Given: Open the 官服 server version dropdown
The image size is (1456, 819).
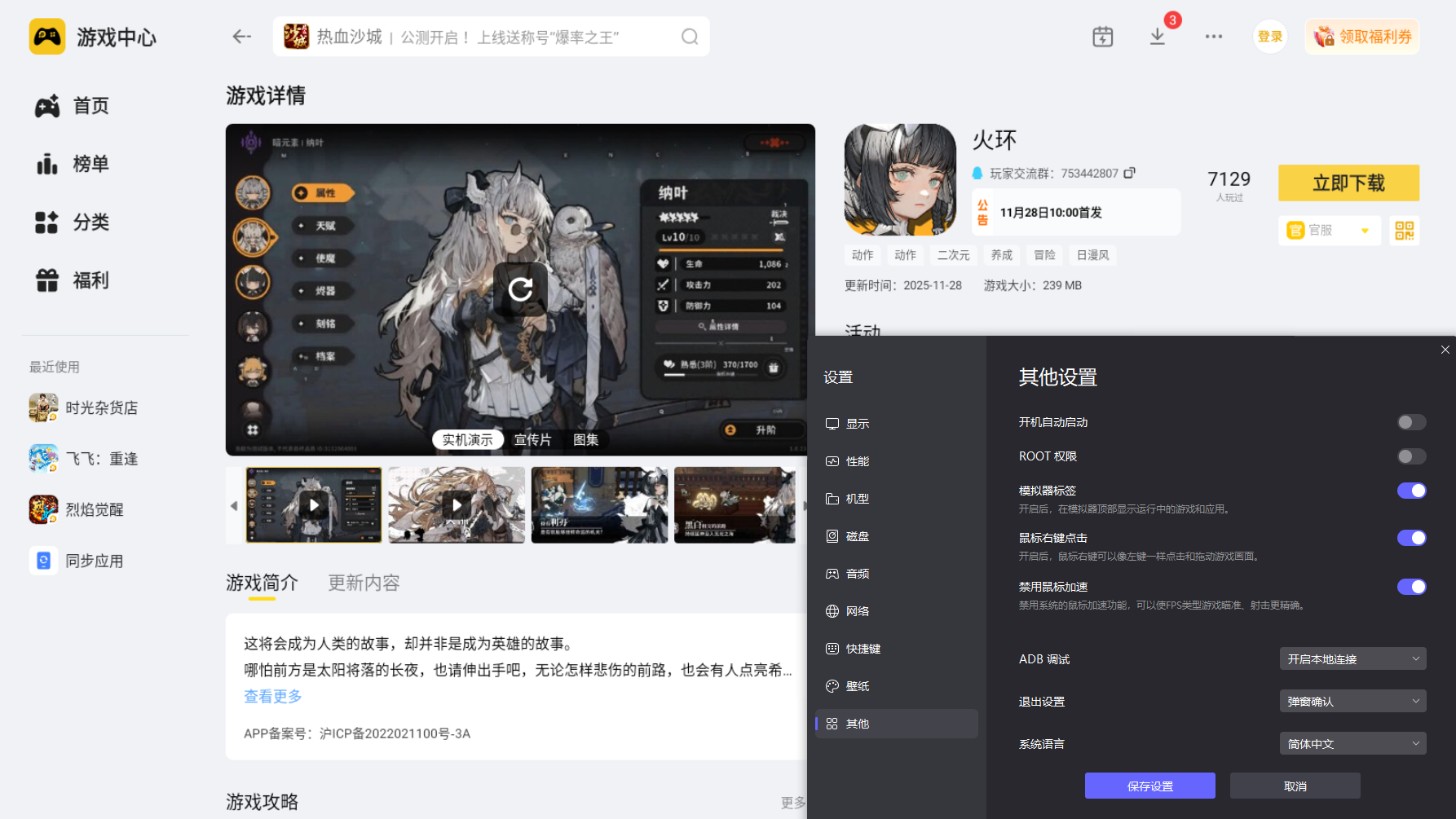Looking at the screenshot, I should (1329, 231).
